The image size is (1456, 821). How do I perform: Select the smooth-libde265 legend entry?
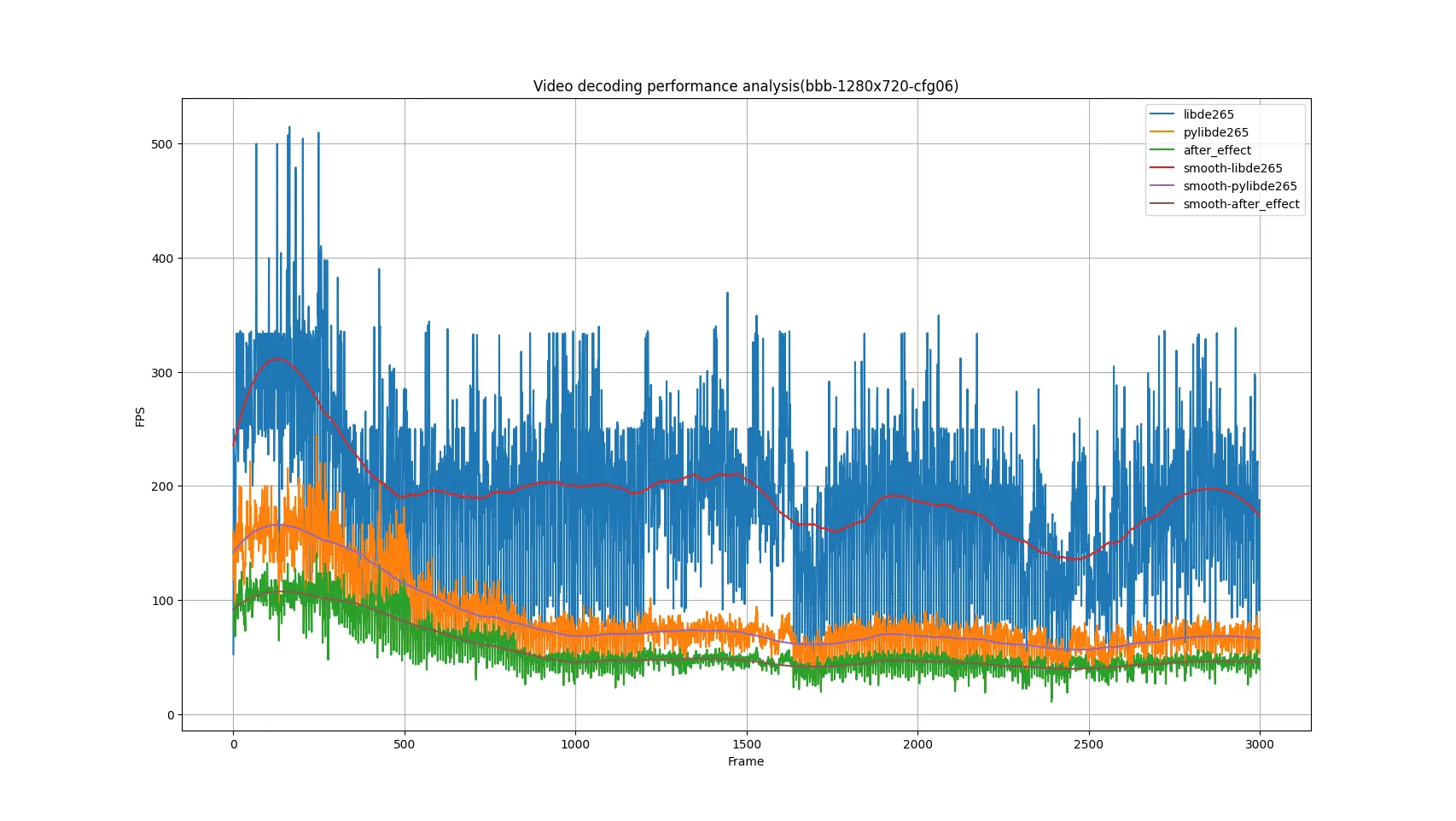(x=1216, y=168)
